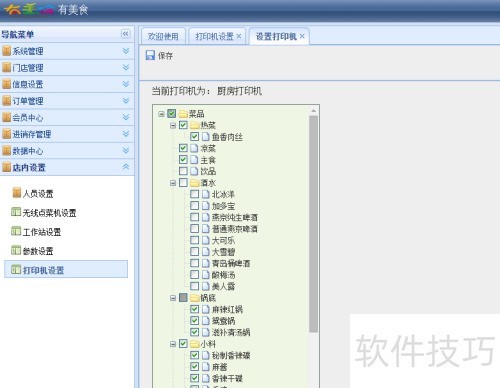Collapse the 店内设置 section chevron
Image resolution: width=500 pixels, height=388 pixels.
click(x=126, y=167)
